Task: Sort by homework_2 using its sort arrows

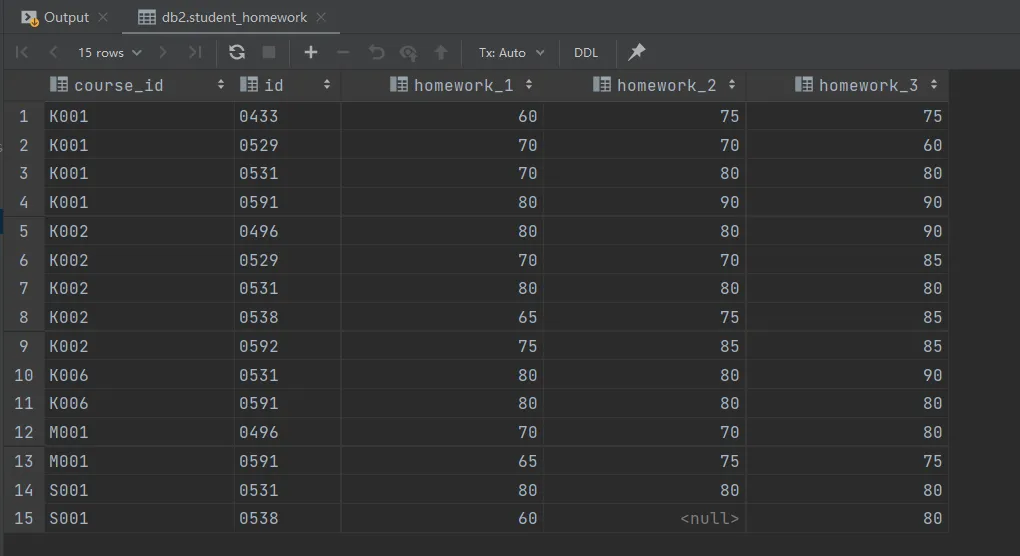Action: pos(732,85)
